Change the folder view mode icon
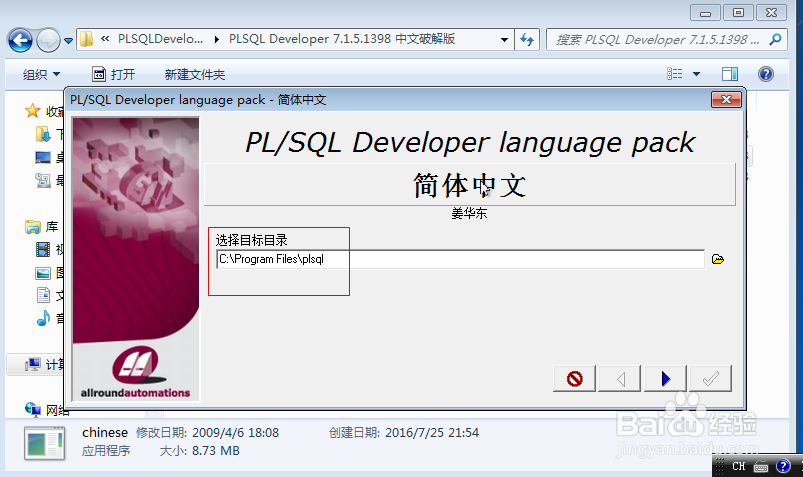The height and width of the screenshot is (477, 803). click(674, 74)
